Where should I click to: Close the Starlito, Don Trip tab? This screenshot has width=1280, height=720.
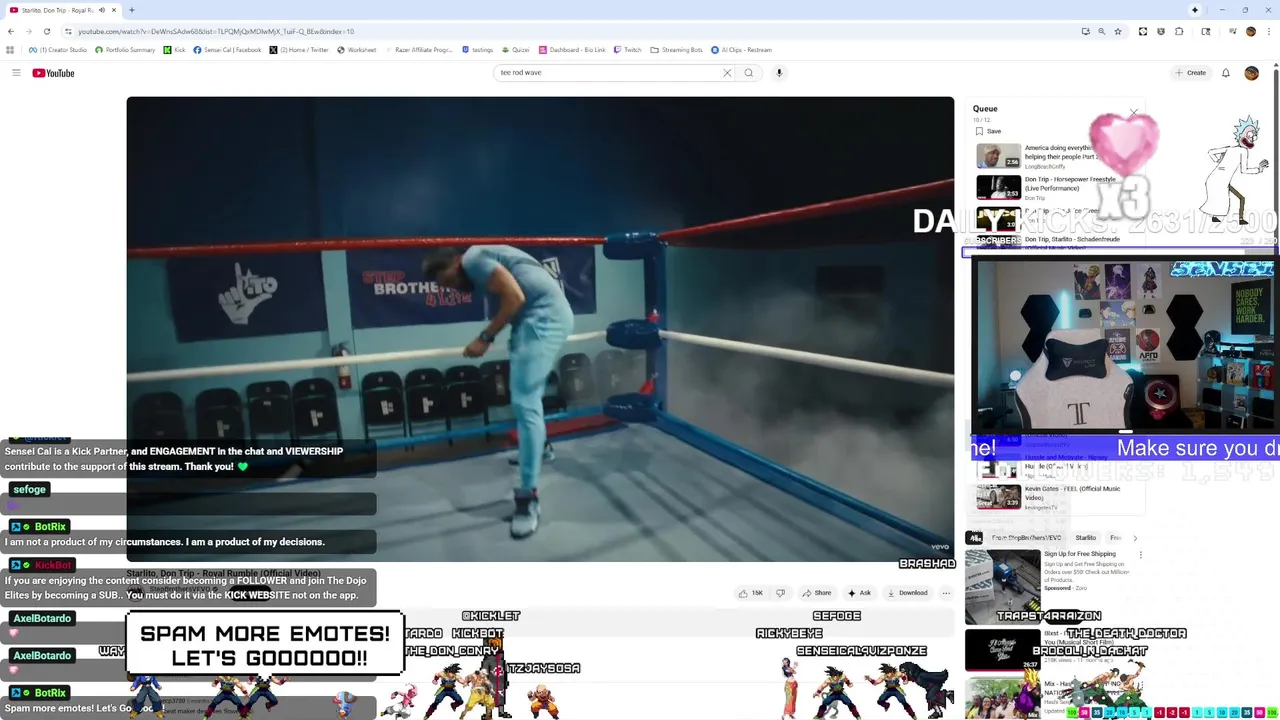[x=115, y=10]
